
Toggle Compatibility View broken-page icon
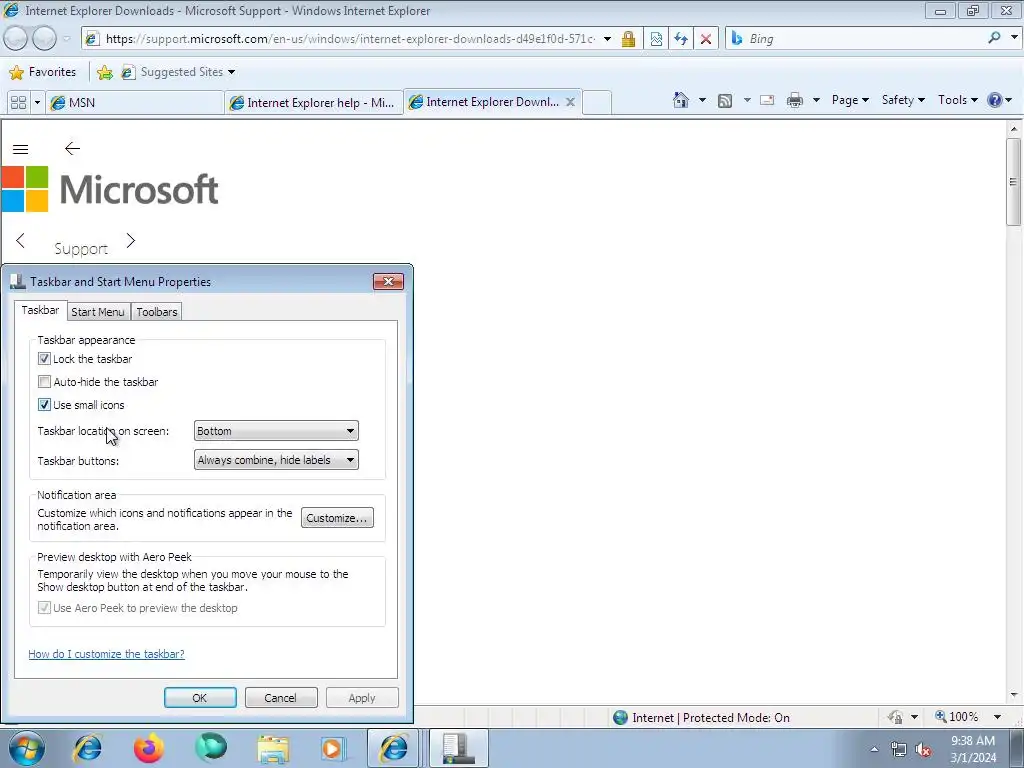[656, 39]
